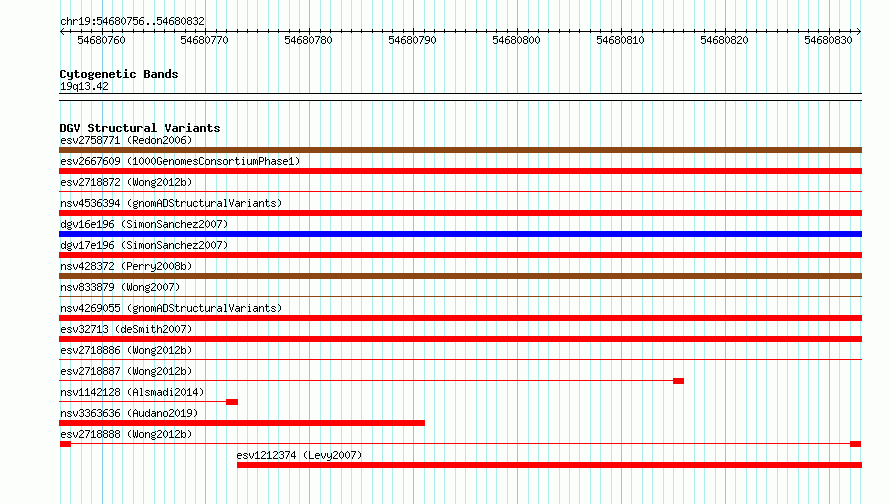Click the blue dgv16e196 variant bar
The width and height of the screenshot is (890, 504).
pos(460,234)
